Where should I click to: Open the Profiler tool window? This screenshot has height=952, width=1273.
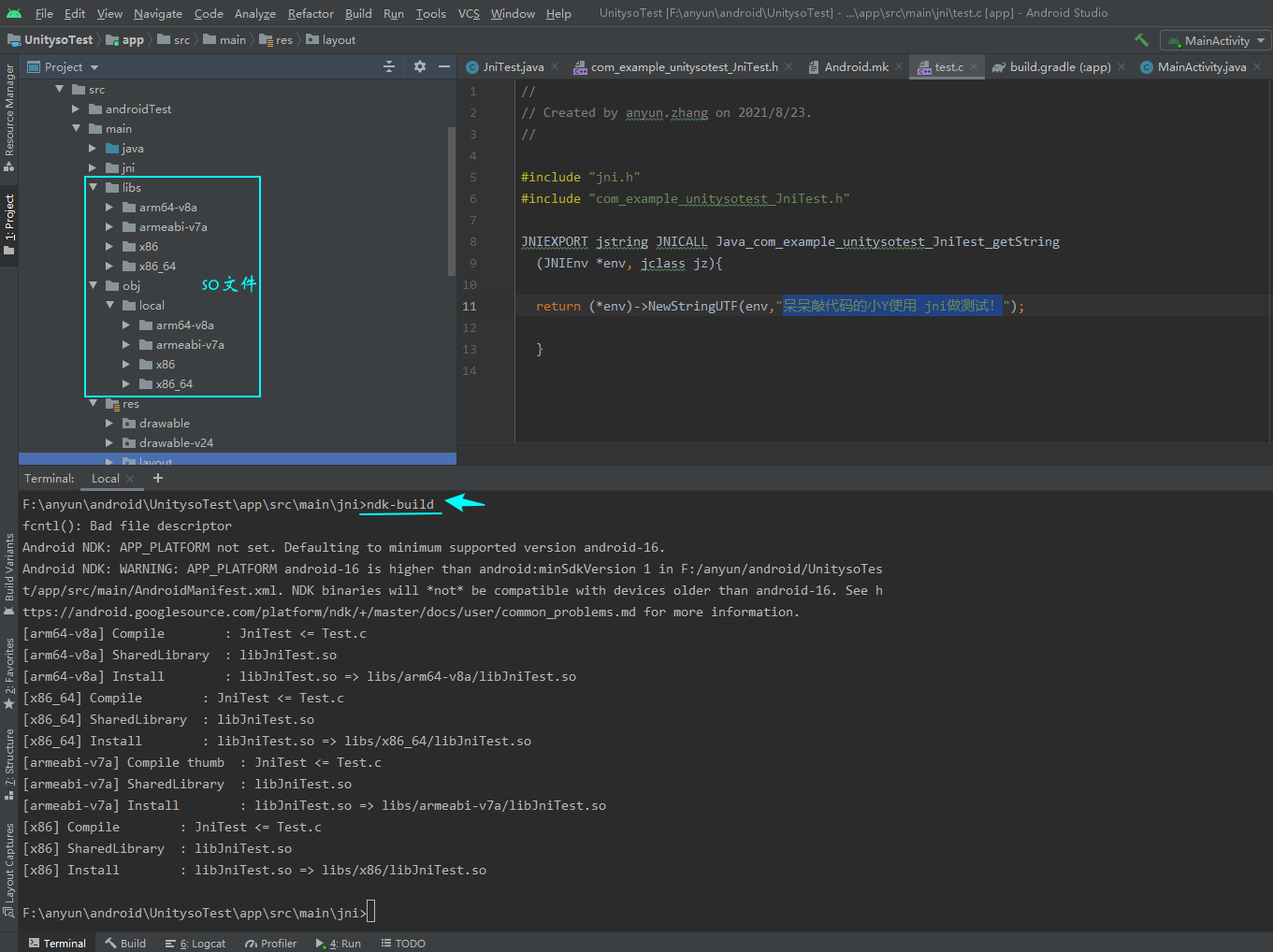tap(271, 943)
